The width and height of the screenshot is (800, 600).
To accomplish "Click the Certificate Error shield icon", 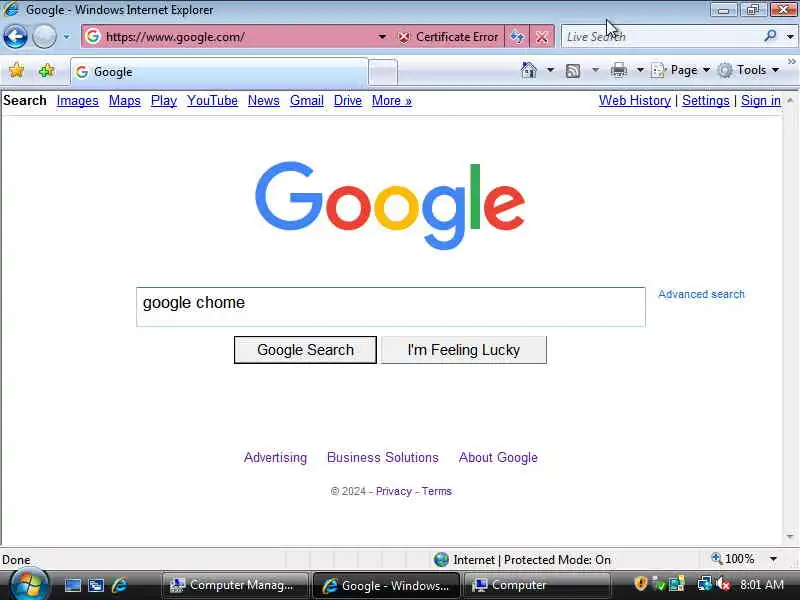I will (x=404, y=37).
